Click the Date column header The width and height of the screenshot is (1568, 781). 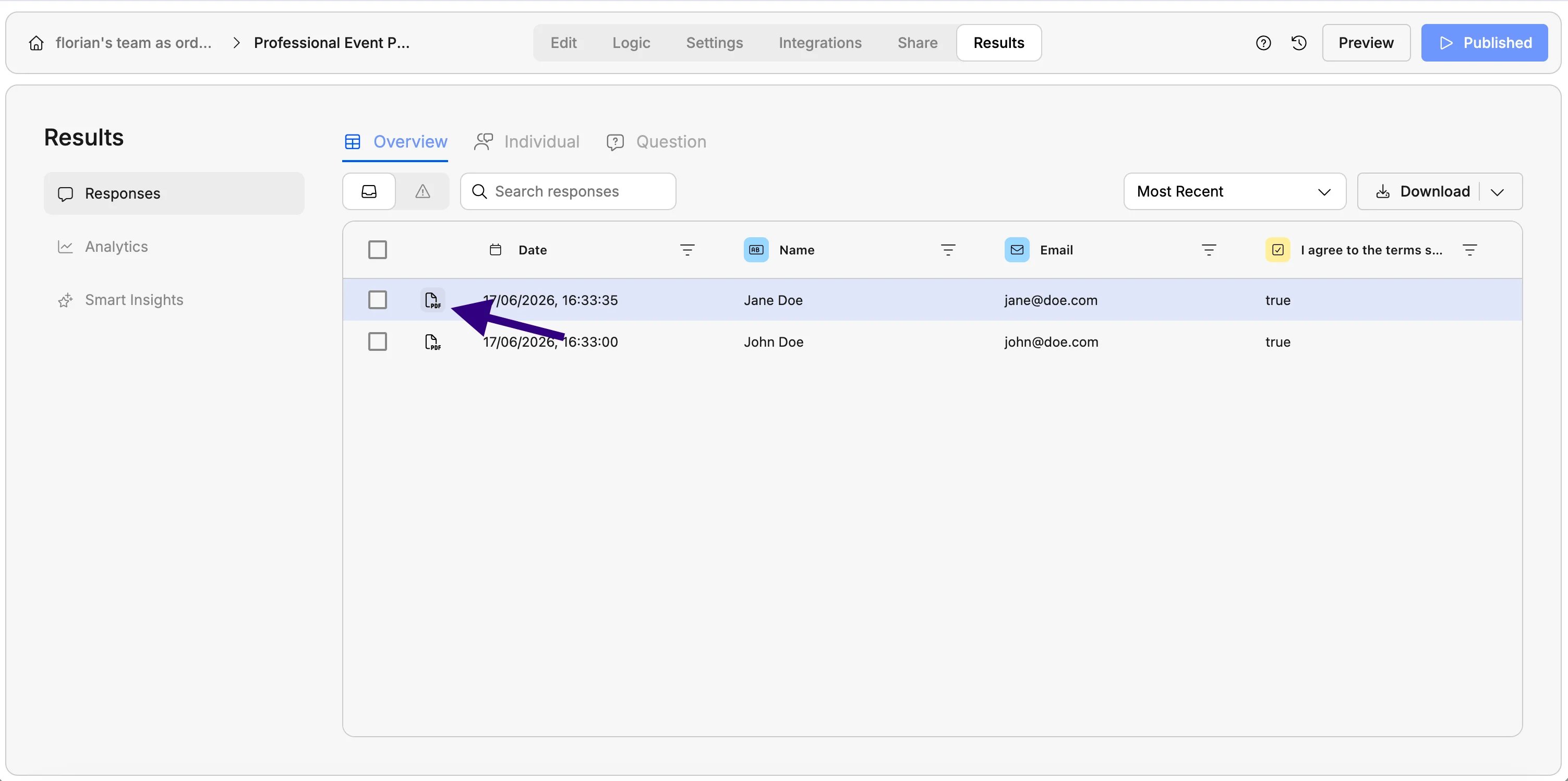point(533,250)
